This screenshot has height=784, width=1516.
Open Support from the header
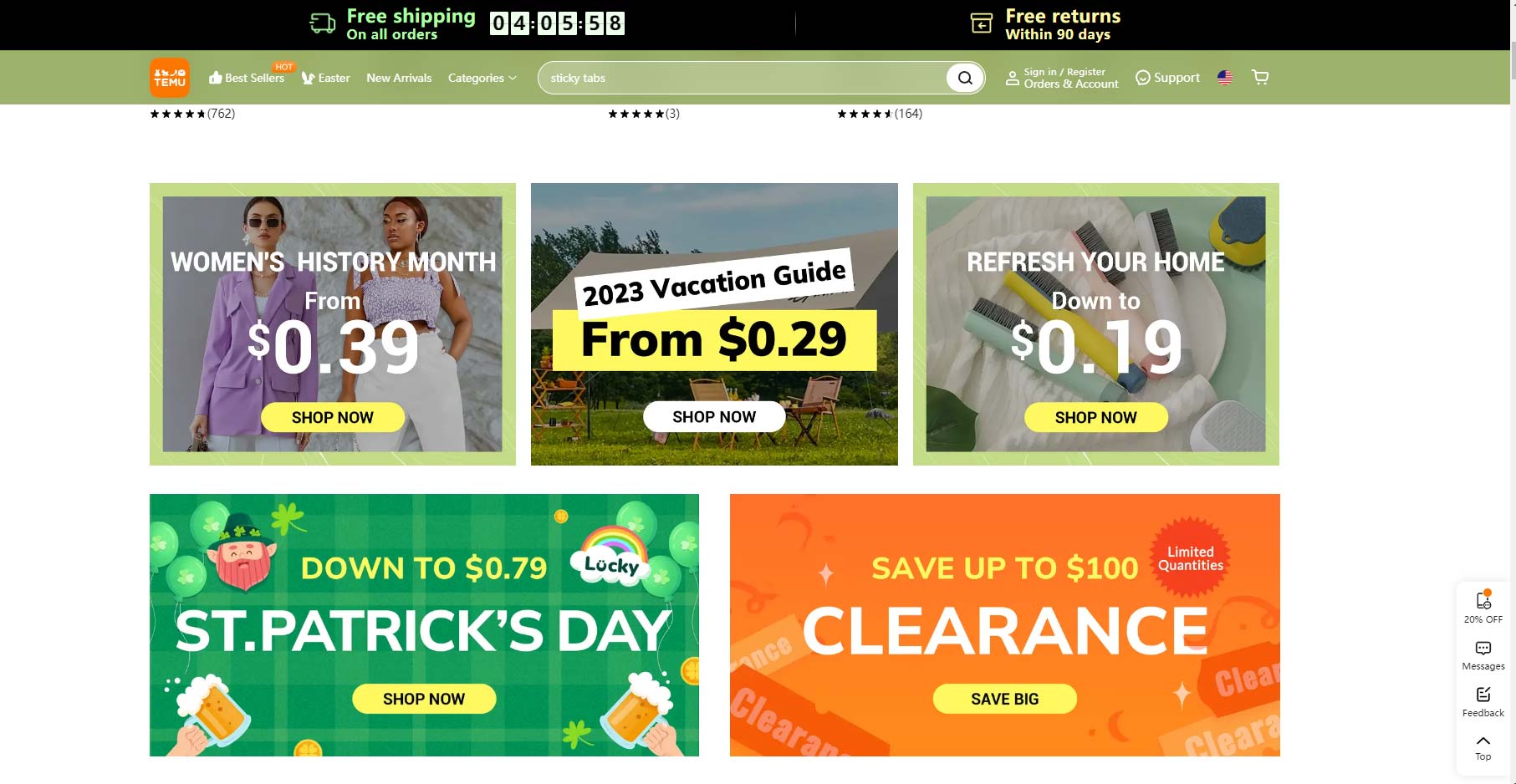[1167, 78]
